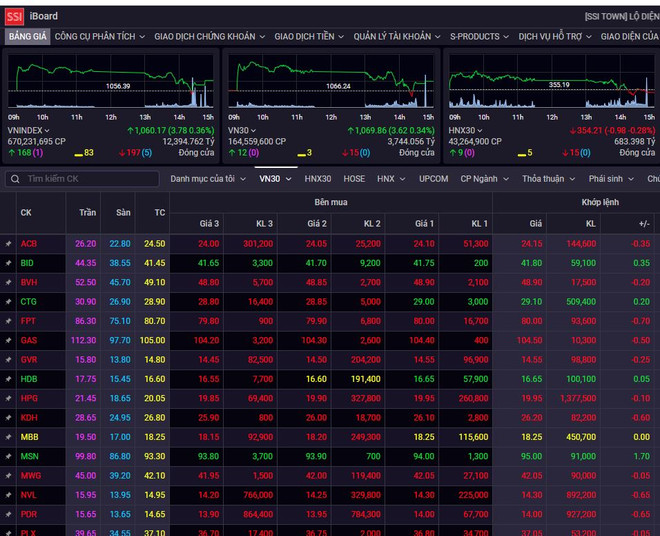Pin the BID stock to top
Screen dimensions: 660x536
click(8, 263)
